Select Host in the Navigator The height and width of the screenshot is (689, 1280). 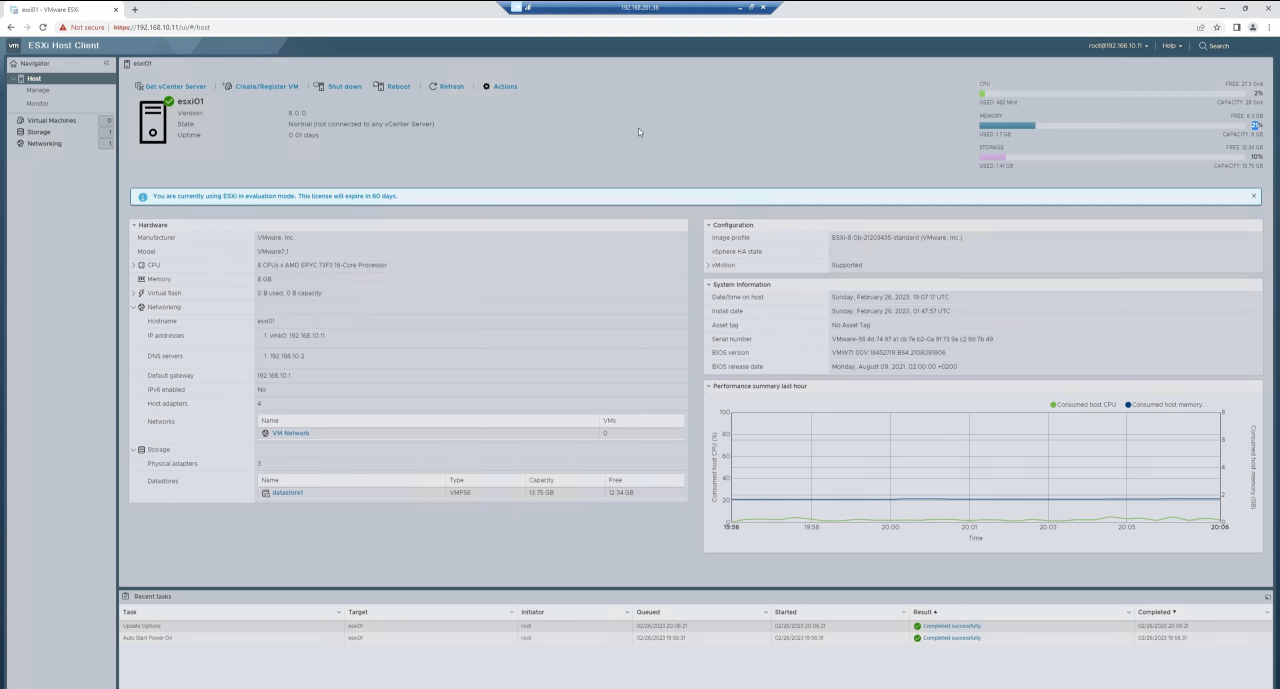34,78
